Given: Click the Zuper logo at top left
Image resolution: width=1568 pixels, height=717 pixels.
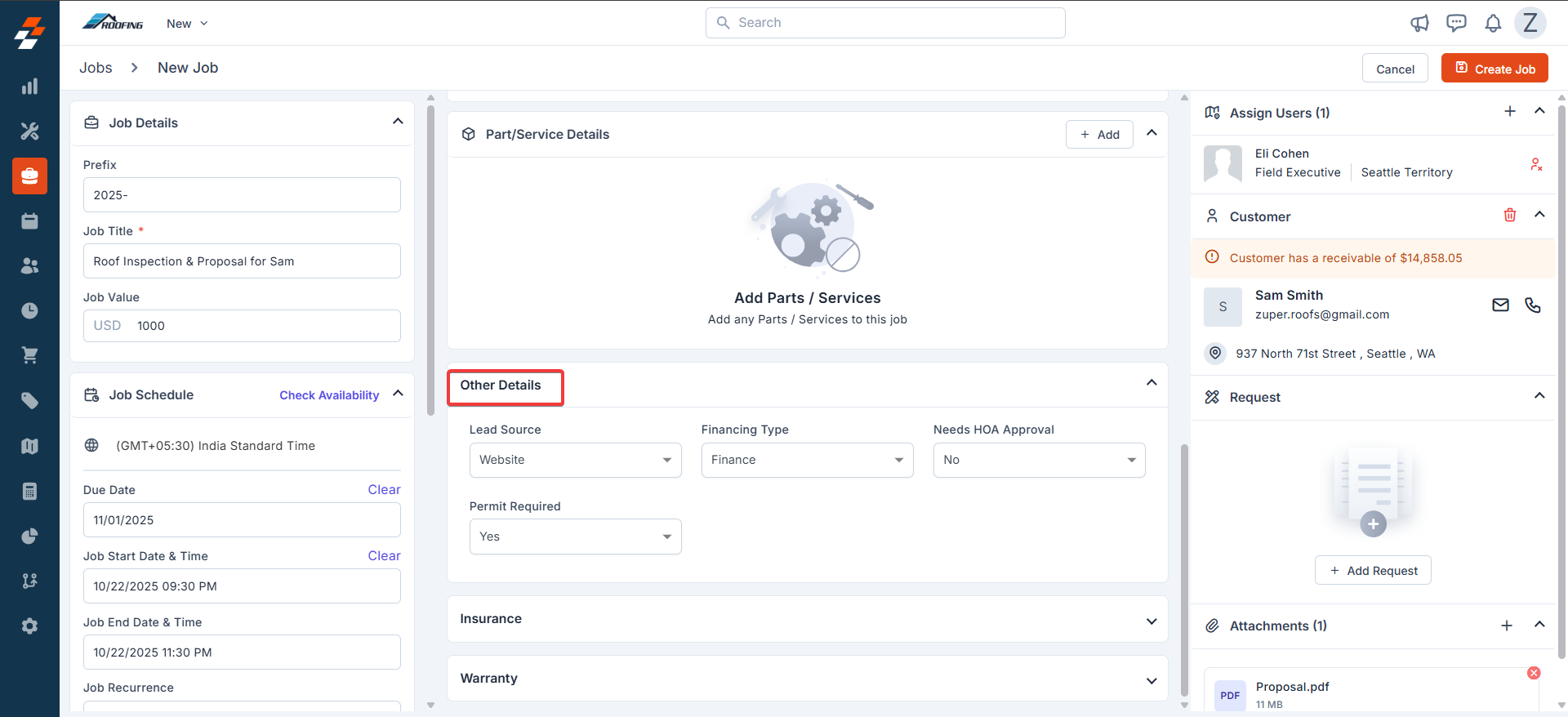Looking at the screenshot, I should click(29, 33).
